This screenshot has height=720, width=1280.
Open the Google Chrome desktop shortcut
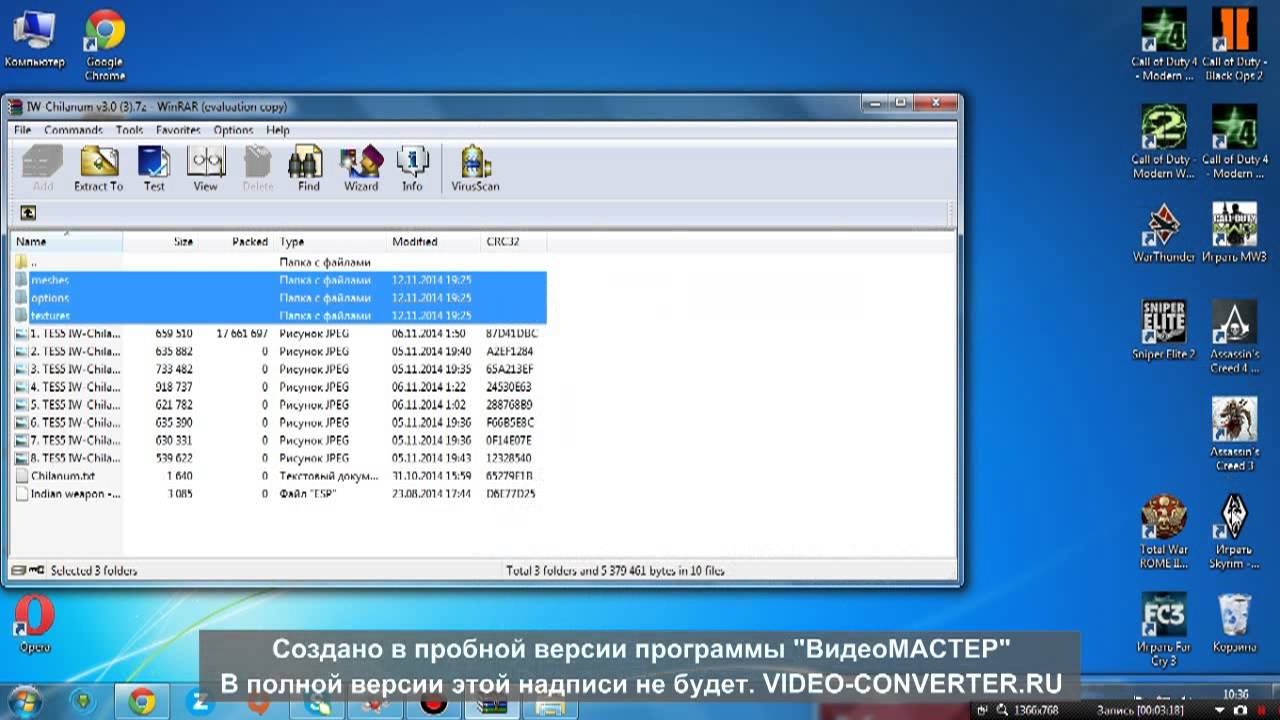coord(104,46)
